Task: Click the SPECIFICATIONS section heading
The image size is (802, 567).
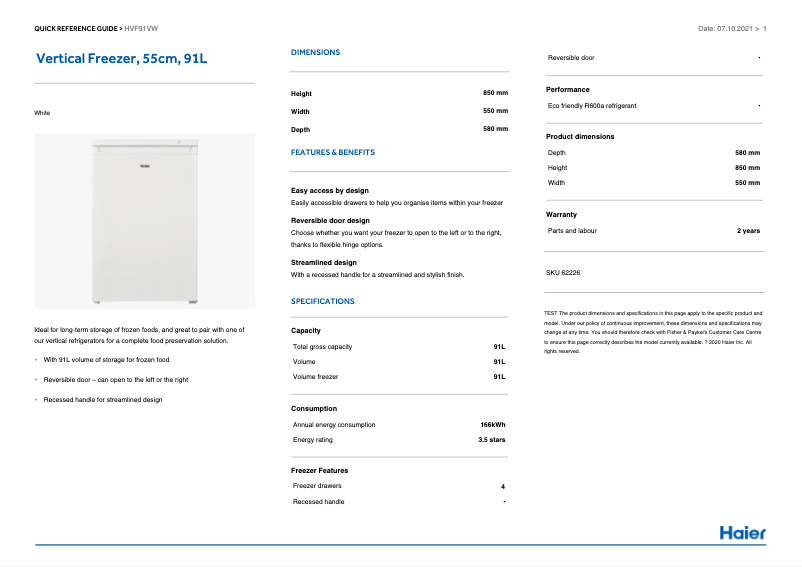Action: tap(322, 301)
